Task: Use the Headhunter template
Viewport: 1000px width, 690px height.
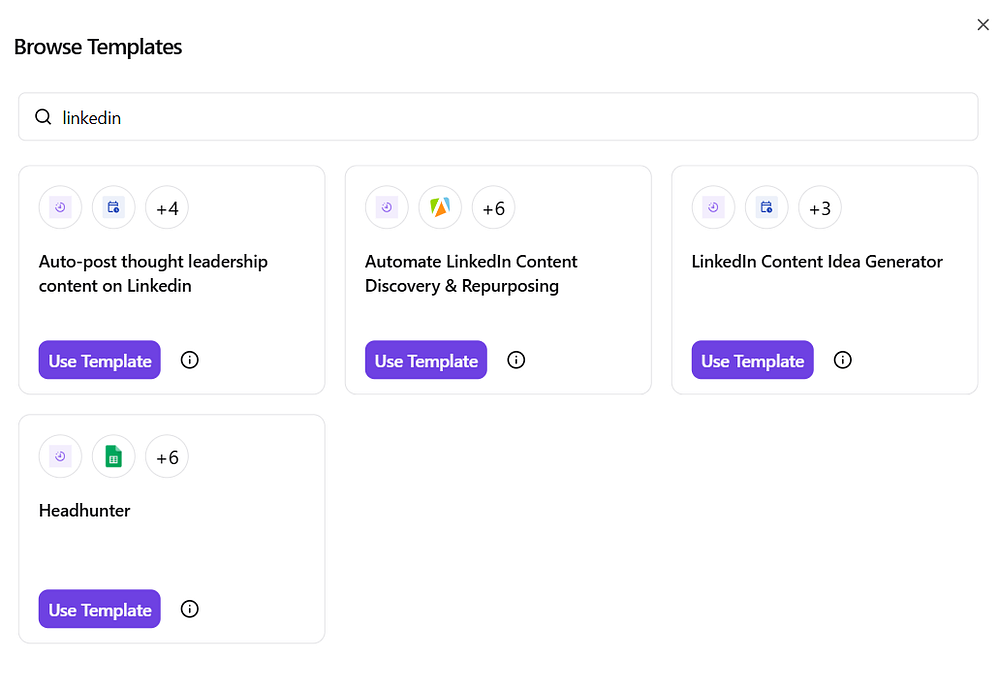Action: point(100,609)
